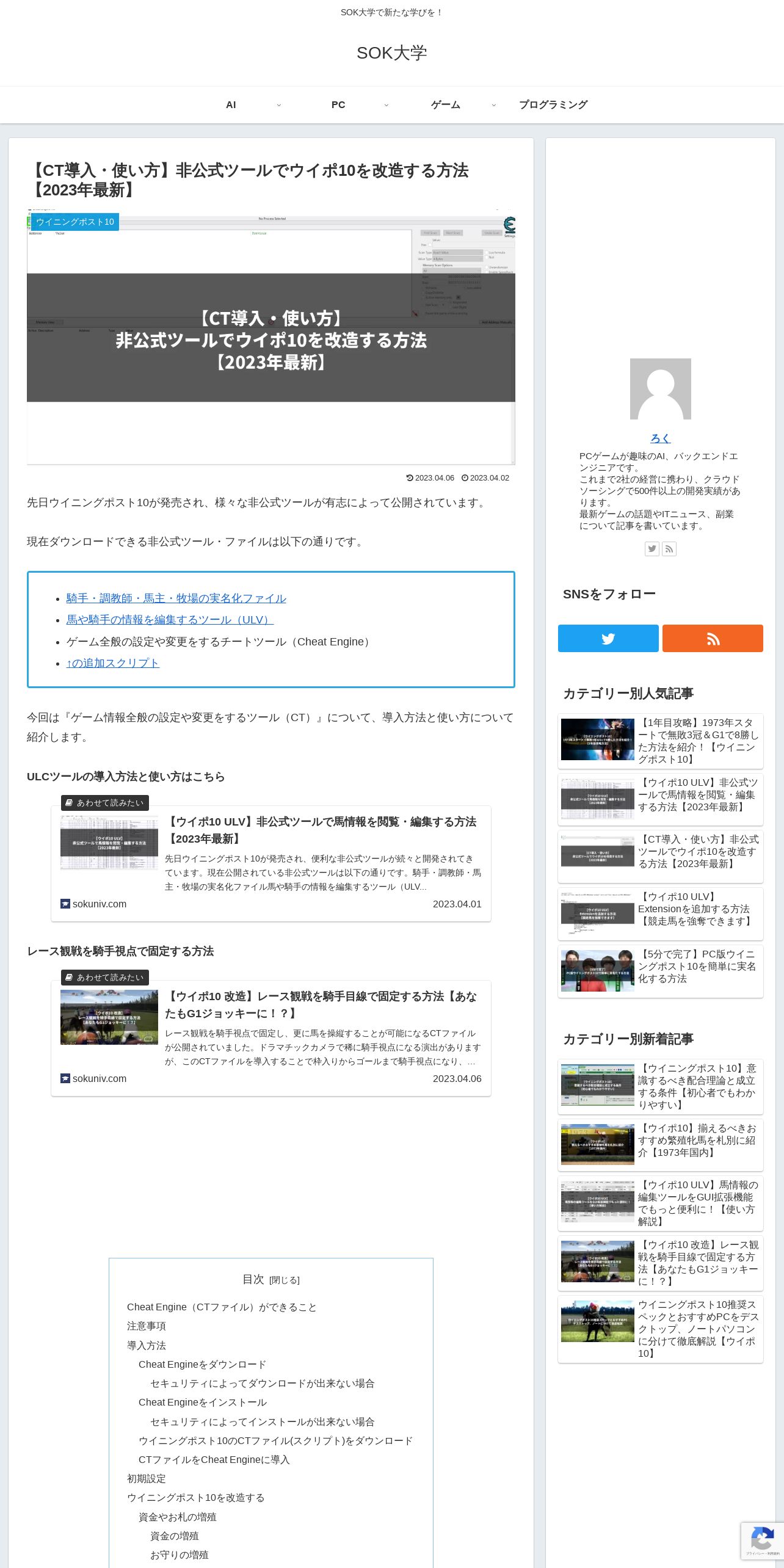Open new article 揃えるべきおすすめ繁殖牝馬
The width and height of the screenshot is (784, 1568).
tap(661, 1145)
